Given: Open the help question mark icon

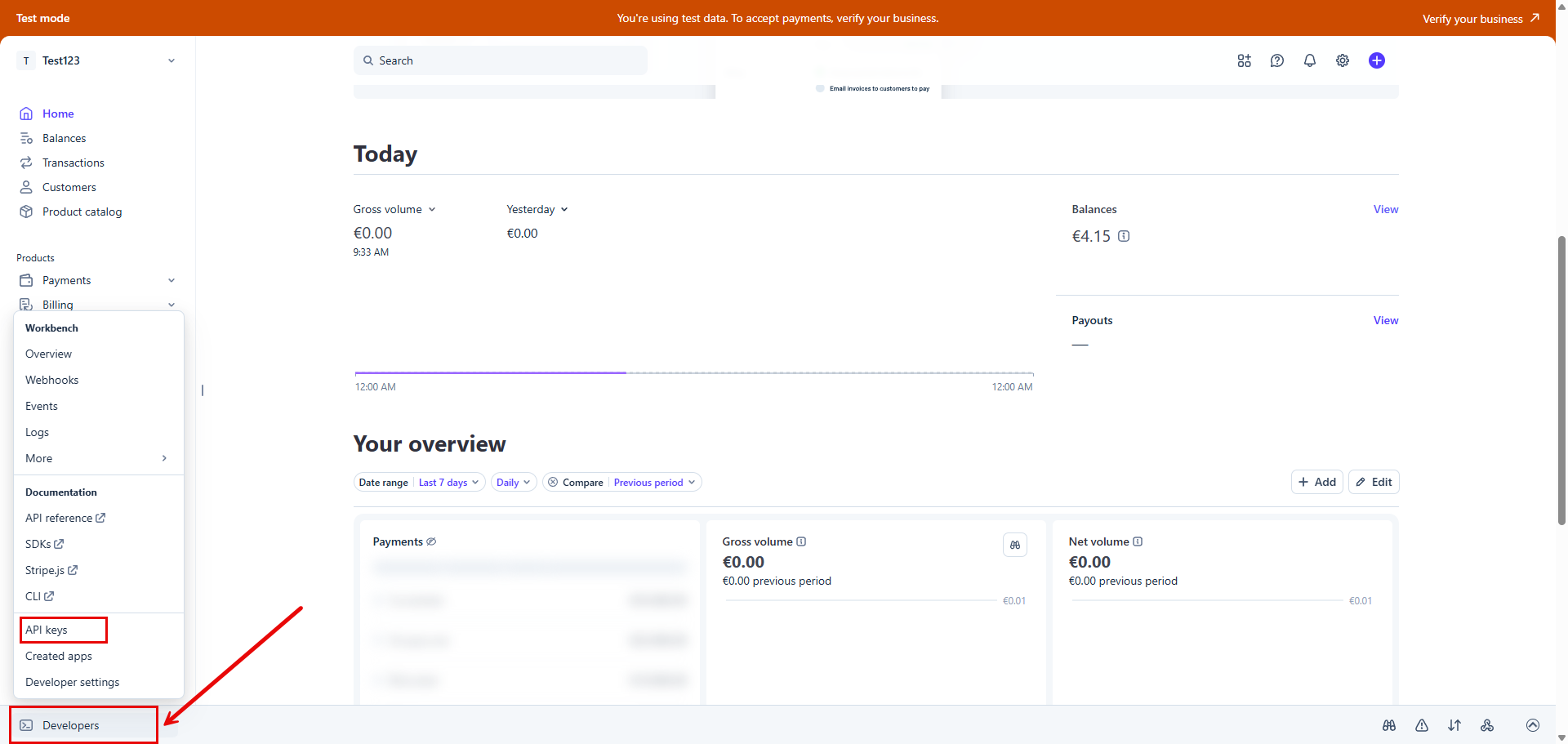Looking at the screenshot, I should click(1277, 60).
